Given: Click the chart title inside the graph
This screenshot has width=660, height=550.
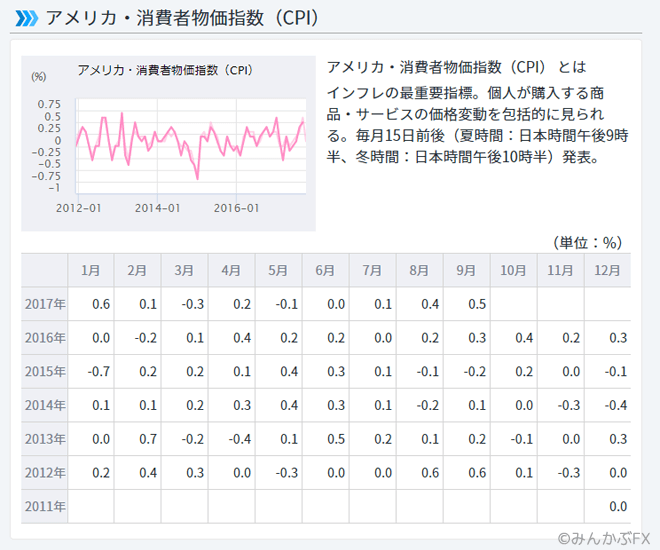Looking at the screenshot, I should coord(165,70).
